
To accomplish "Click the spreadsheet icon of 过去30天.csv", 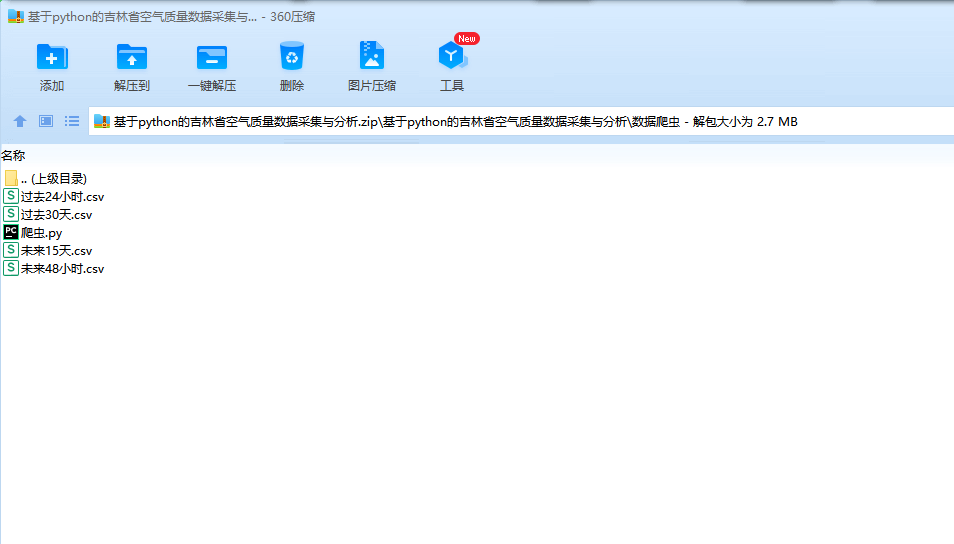I will 10,214.
